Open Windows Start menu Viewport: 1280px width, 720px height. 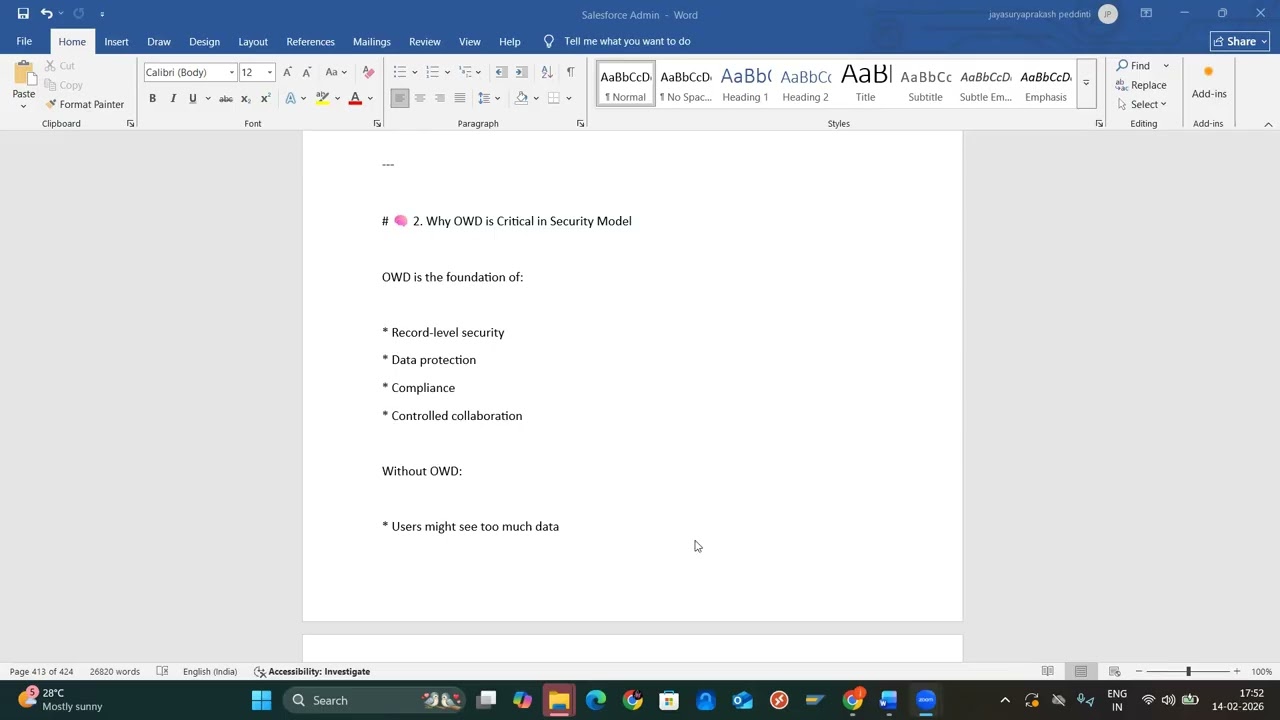click(x=261, y=700)
